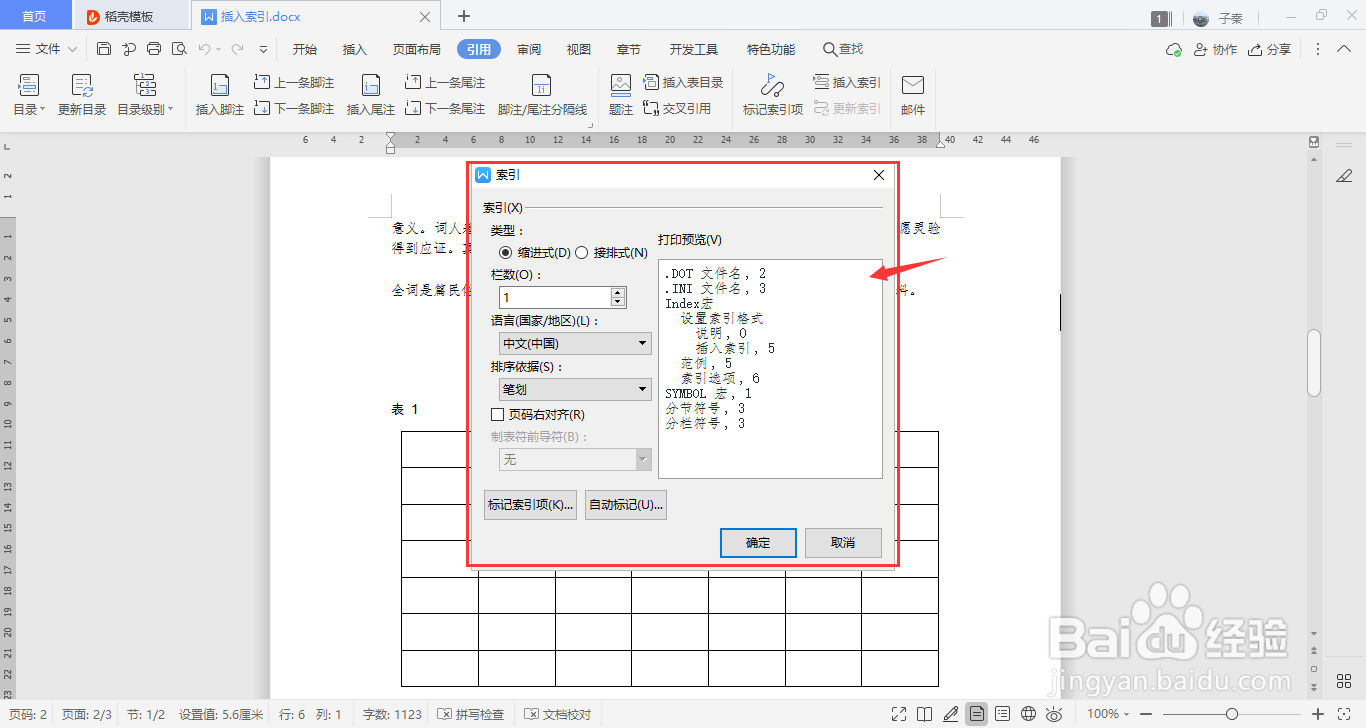The image size is (1366, 728).
Task: Enable the 页码右对齐(R) checkbox
Action: click(x=497, y=413)
